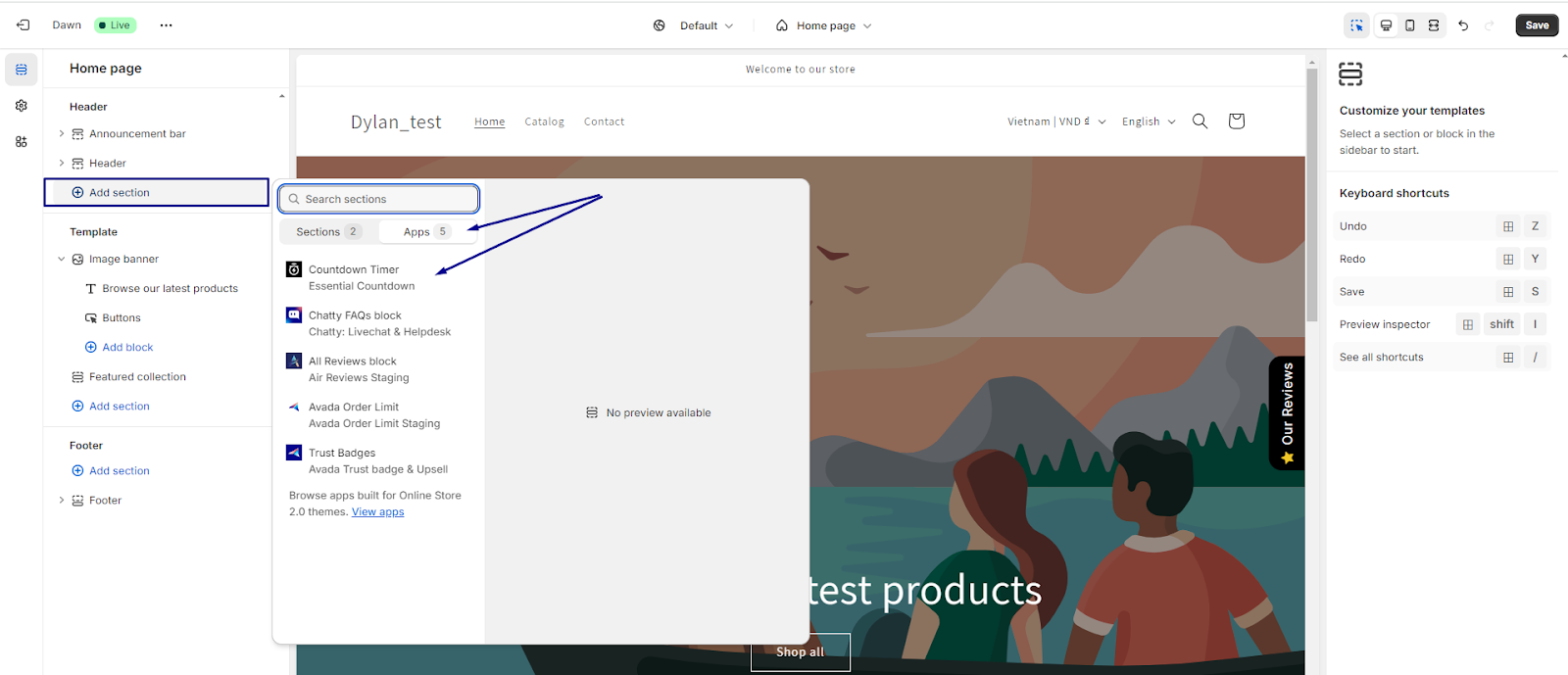
Task: Select the Trust Badges app block
Action: click(379, 461)
